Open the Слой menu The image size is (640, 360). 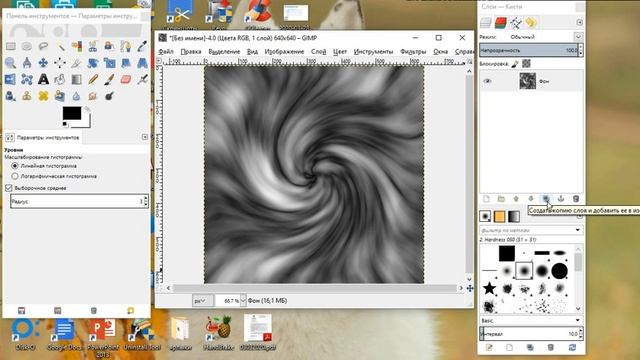click(x=318, y=51)
